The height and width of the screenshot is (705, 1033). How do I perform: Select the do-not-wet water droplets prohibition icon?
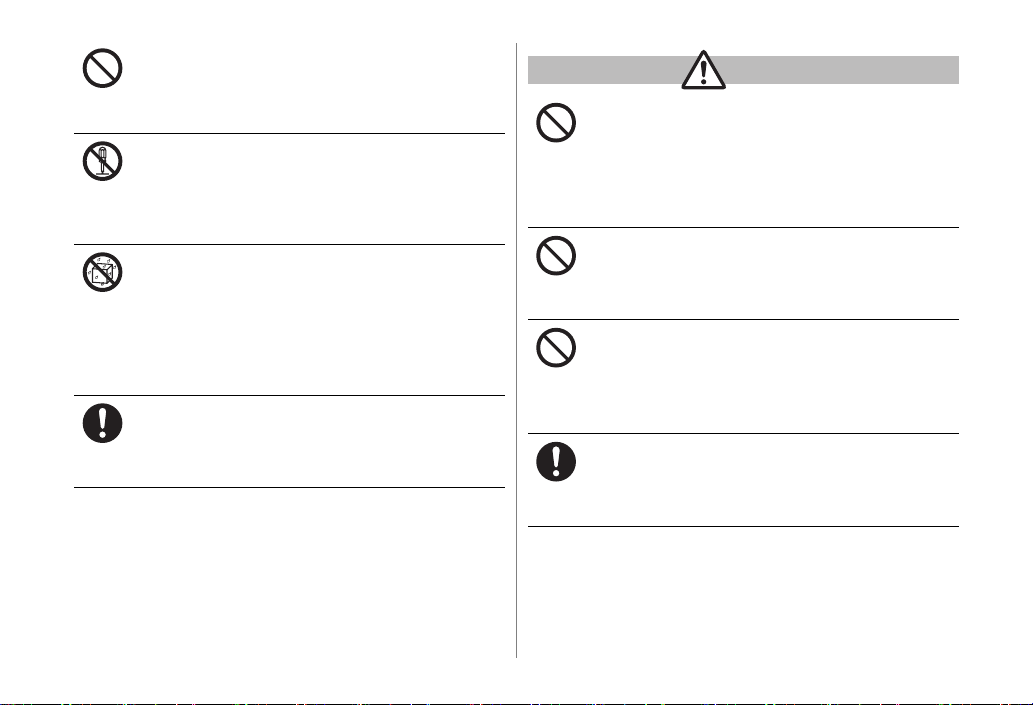[102, 272]
